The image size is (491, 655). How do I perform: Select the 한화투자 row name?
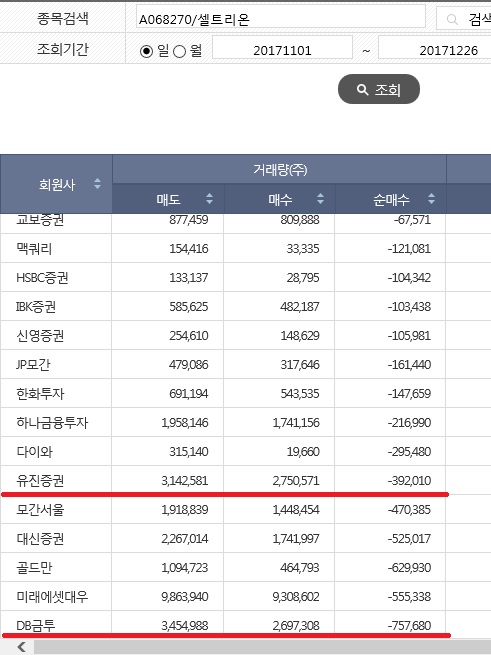tap(40, 394)
